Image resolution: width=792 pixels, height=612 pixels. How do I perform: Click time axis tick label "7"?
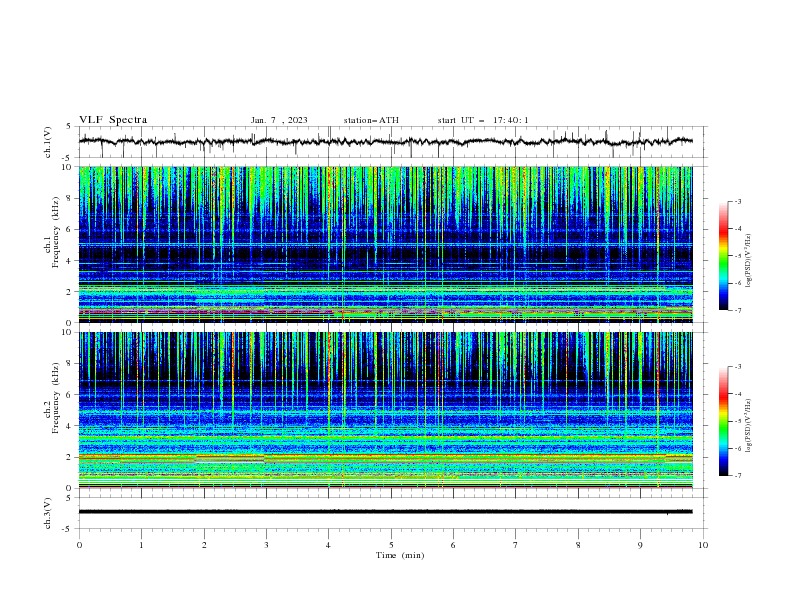[x=516, y=545]
